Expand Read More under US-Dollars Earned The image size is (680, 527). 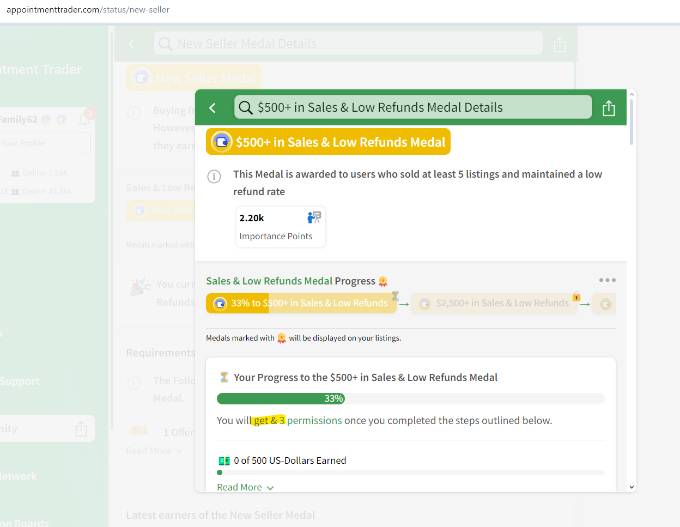point(245,487)
